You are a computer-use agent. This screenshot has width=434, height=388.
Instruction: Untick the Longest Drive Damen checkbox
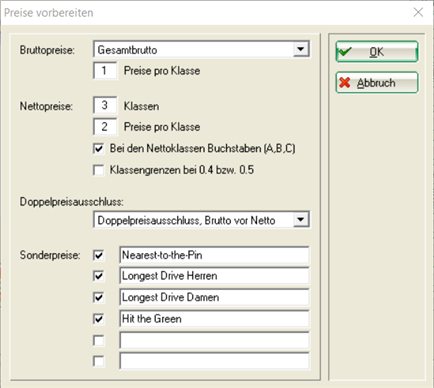pos(98,297)
